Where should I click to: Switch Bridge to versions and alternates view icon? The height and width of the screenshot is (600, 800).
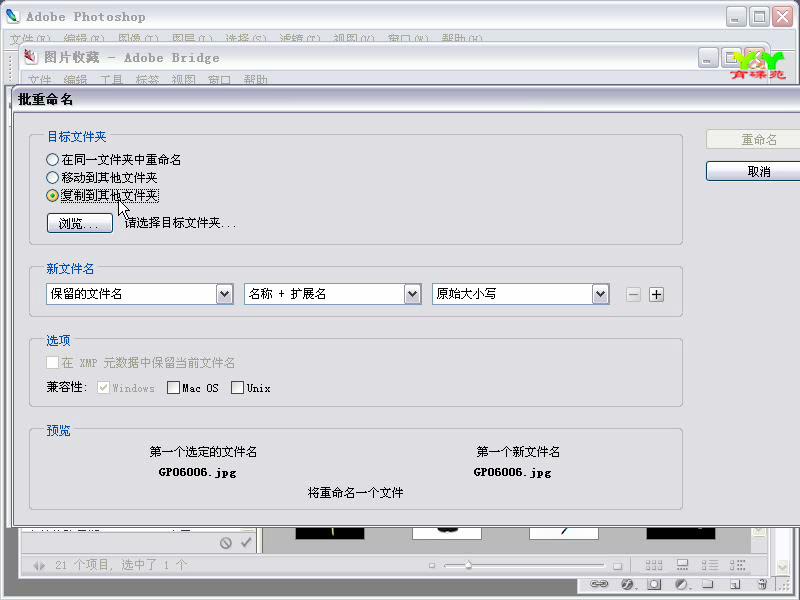[x=737, y=565]
